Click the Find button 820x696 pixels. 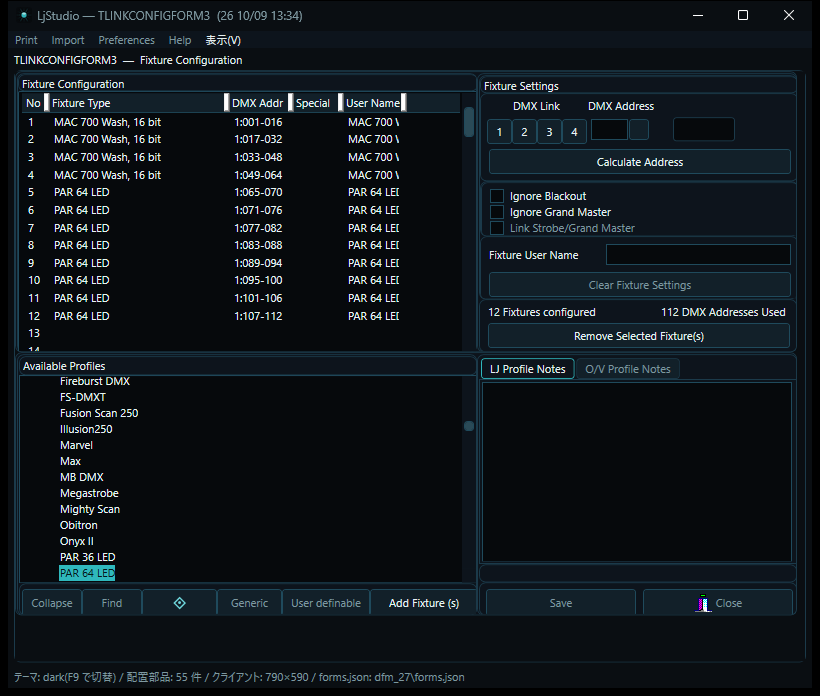pos(111,603)
